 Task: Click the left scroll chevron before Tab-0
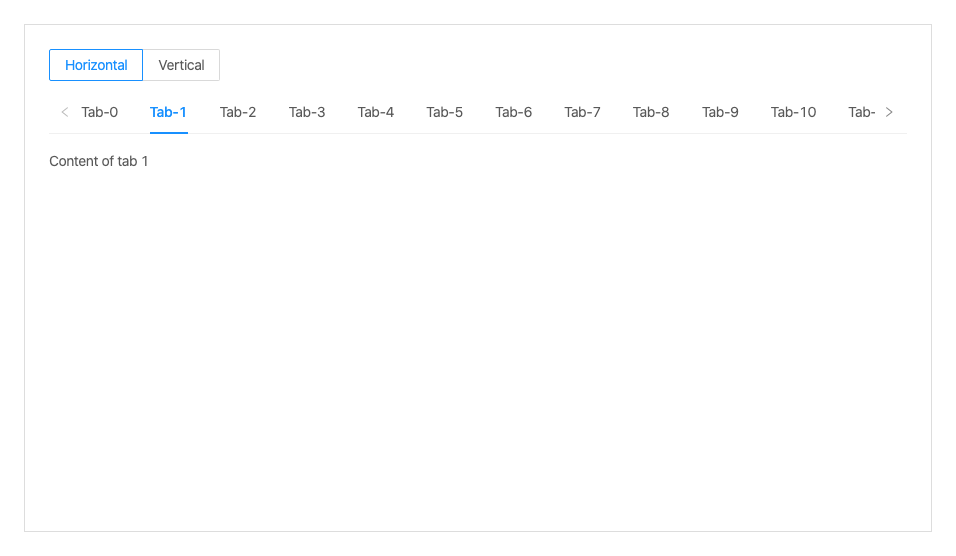tap(65, 112)
